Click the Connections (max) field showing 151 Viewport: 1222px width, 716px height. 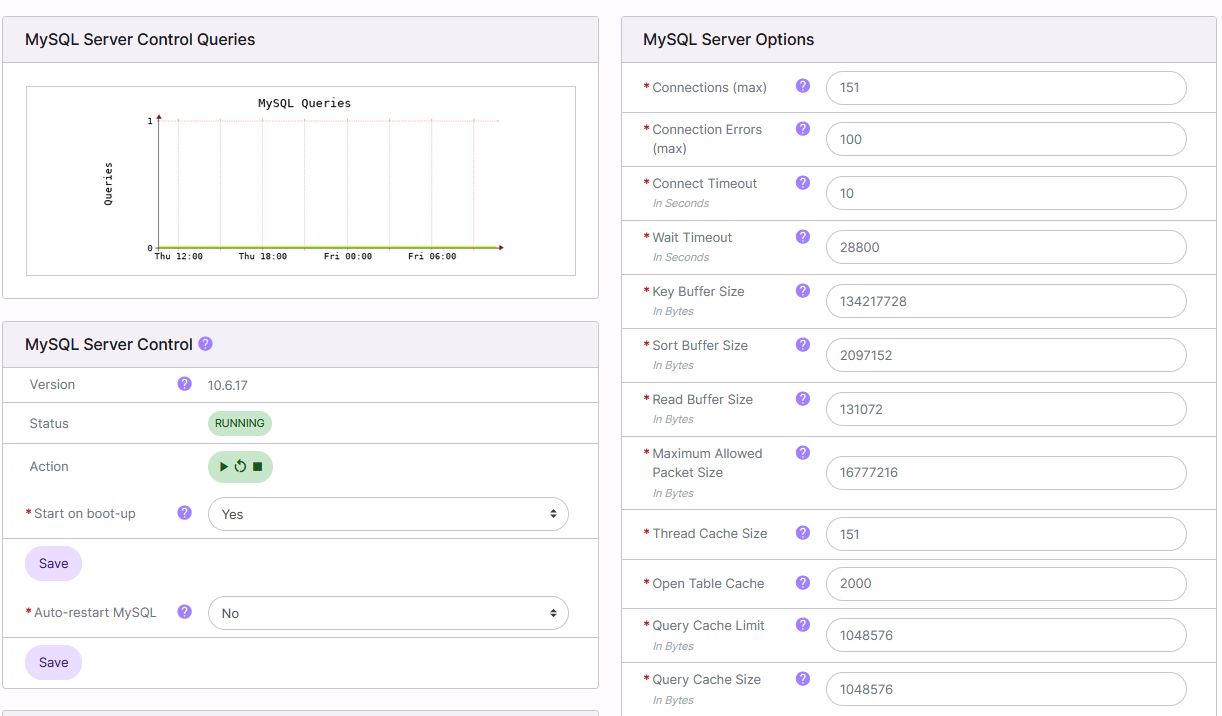(x=1006, y=87)
